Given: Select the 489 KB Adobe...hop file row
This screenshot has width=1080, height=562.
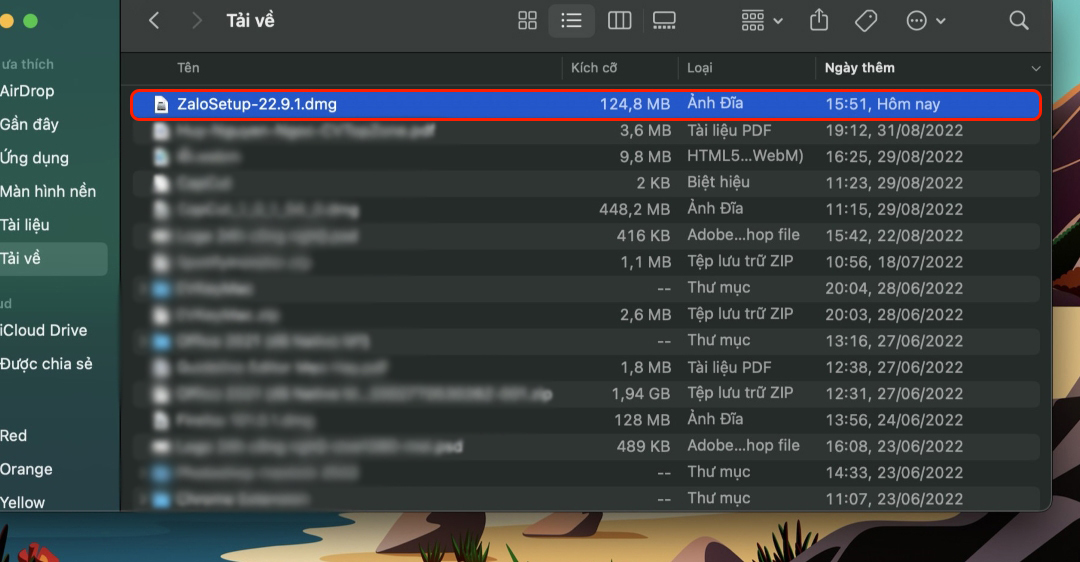Looking at the screenshot, I should coord(585,446).
